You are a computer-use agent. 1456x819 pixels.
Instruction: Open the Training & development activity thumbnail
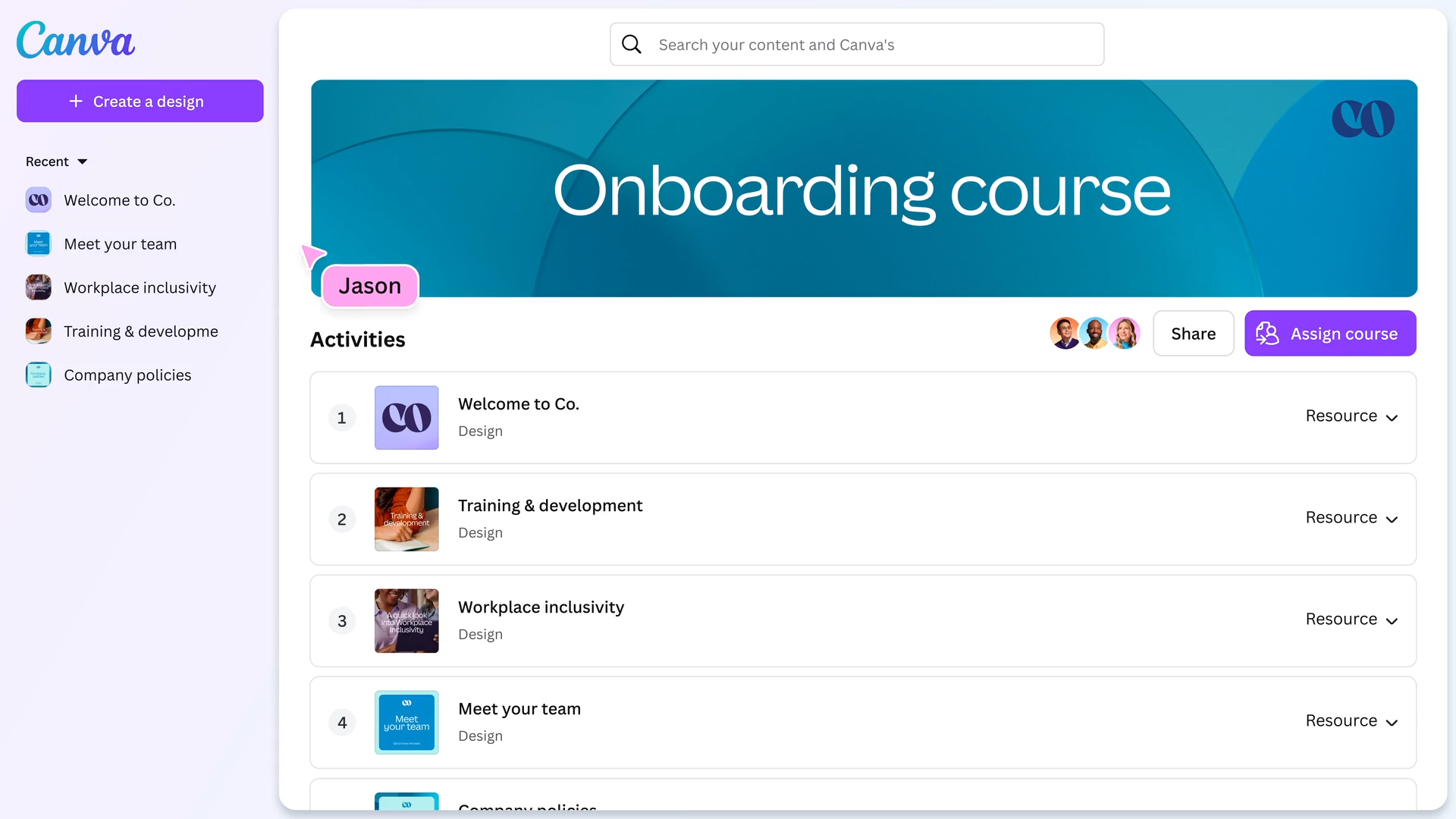point(406,519)
